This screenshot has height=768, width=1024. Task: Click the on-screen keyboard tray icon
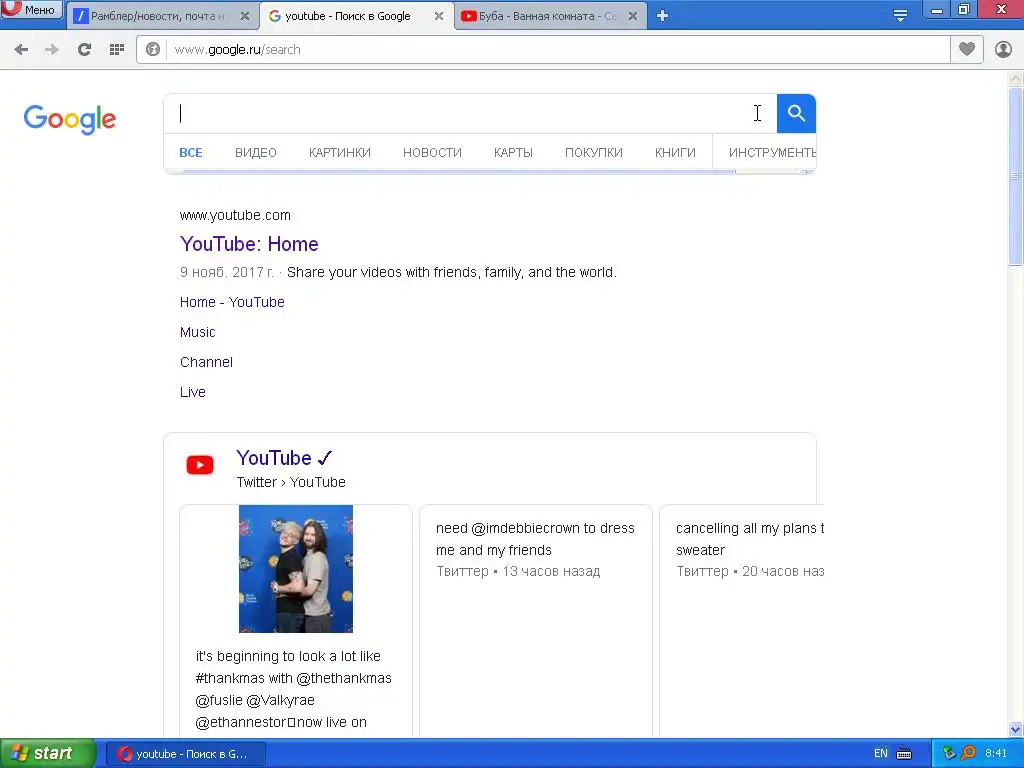point(904,754)
